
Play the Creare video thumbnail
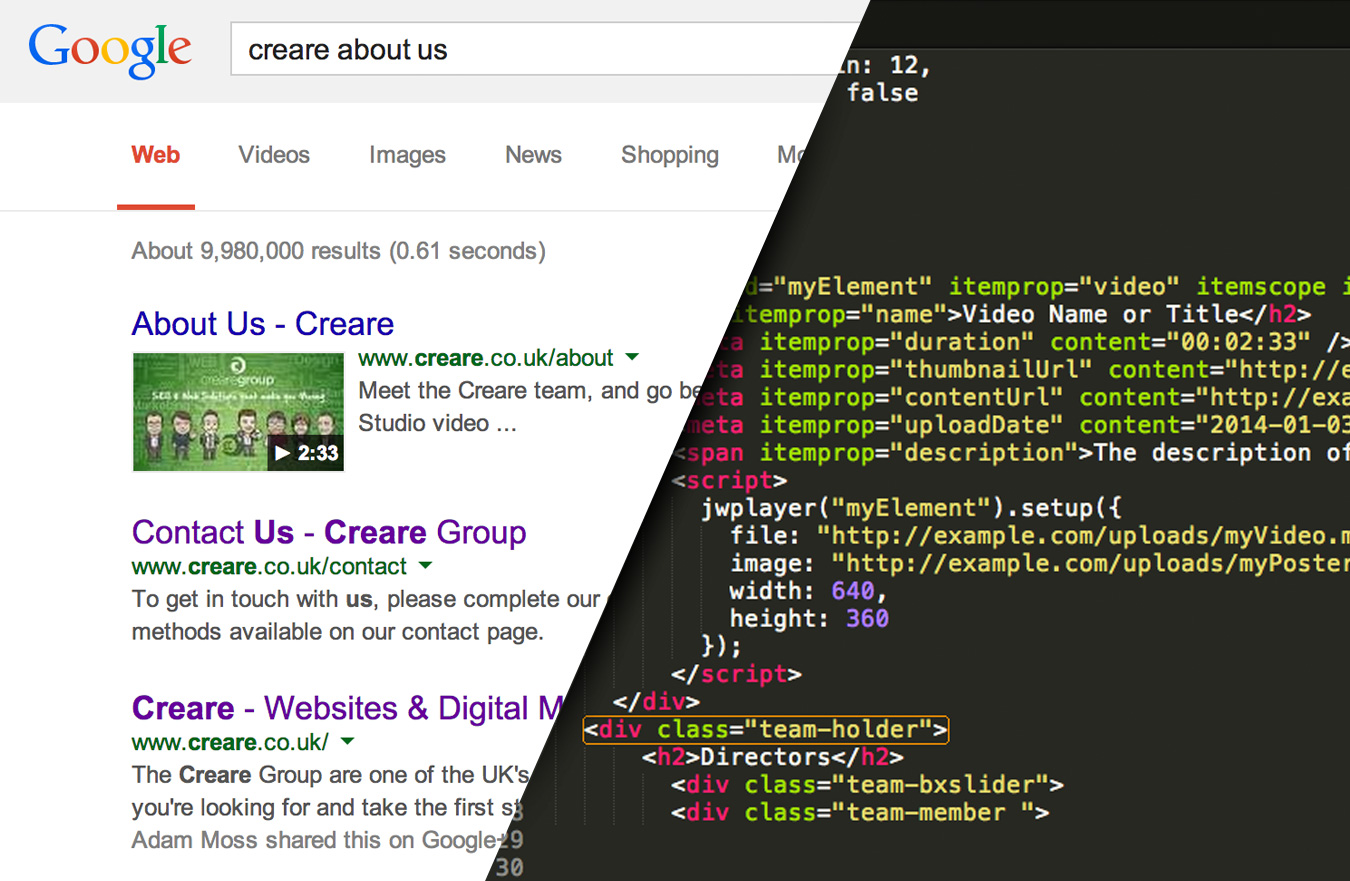[238, 411]
